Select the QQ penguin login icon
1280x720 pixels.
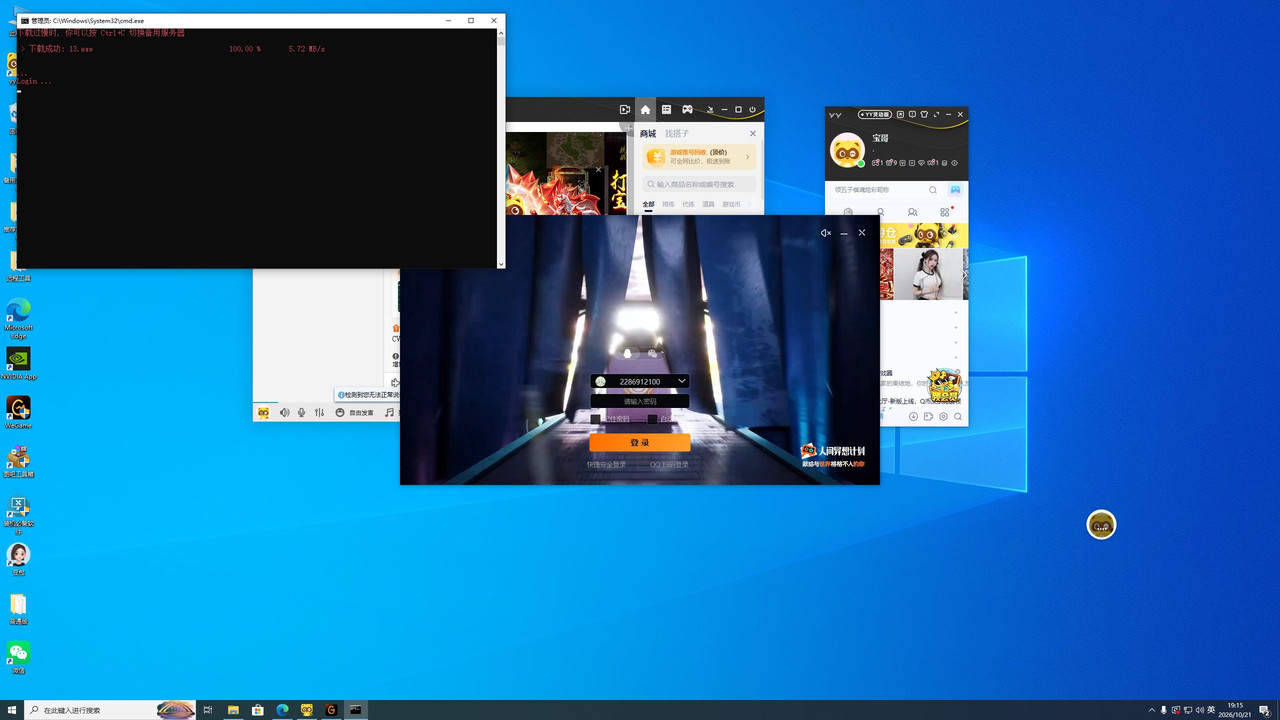coord(628,353)
